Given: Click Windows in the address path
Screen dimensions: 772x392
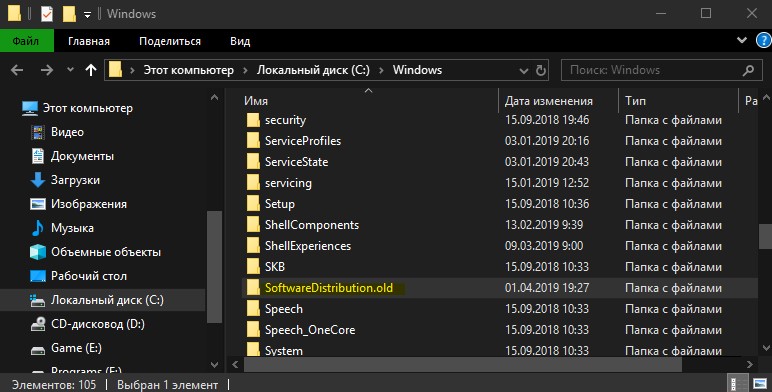Looking at the screenshot, I should coord(417,70).
